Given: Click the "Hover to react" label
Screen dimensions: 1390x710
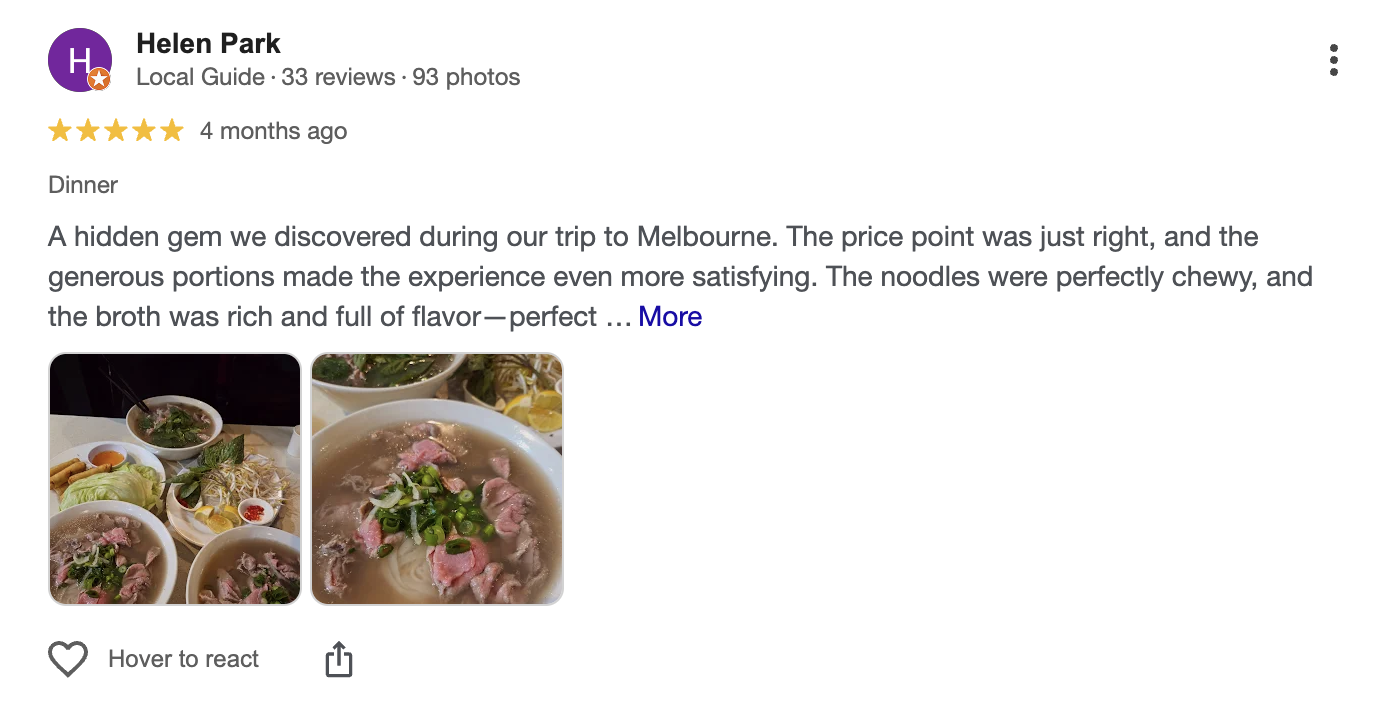Looking at the screenshot, I should (183, 659).
